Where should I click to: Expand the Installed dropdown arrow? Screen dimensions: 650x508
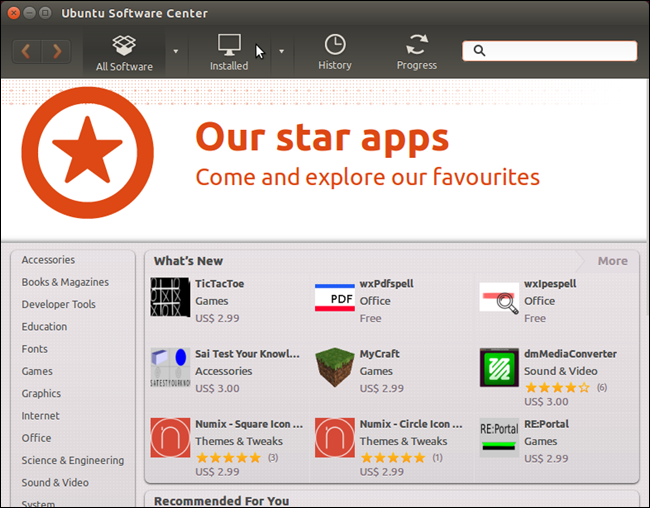[x=281, y=51]
